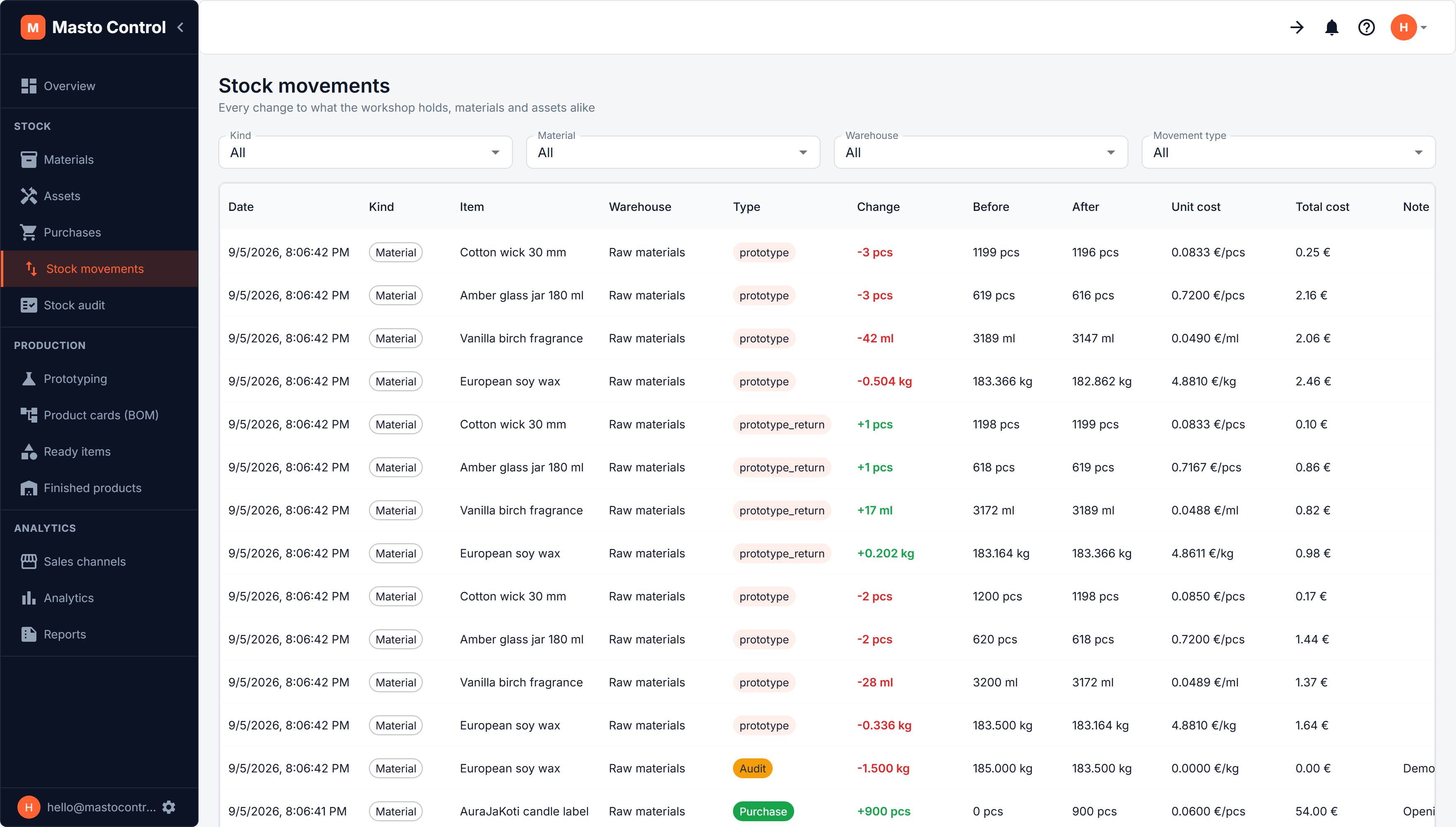Click the Analytics bar chart icon
Image resolution: width=1456 pixels, height=827 pixels.
[x=29, y=598]
